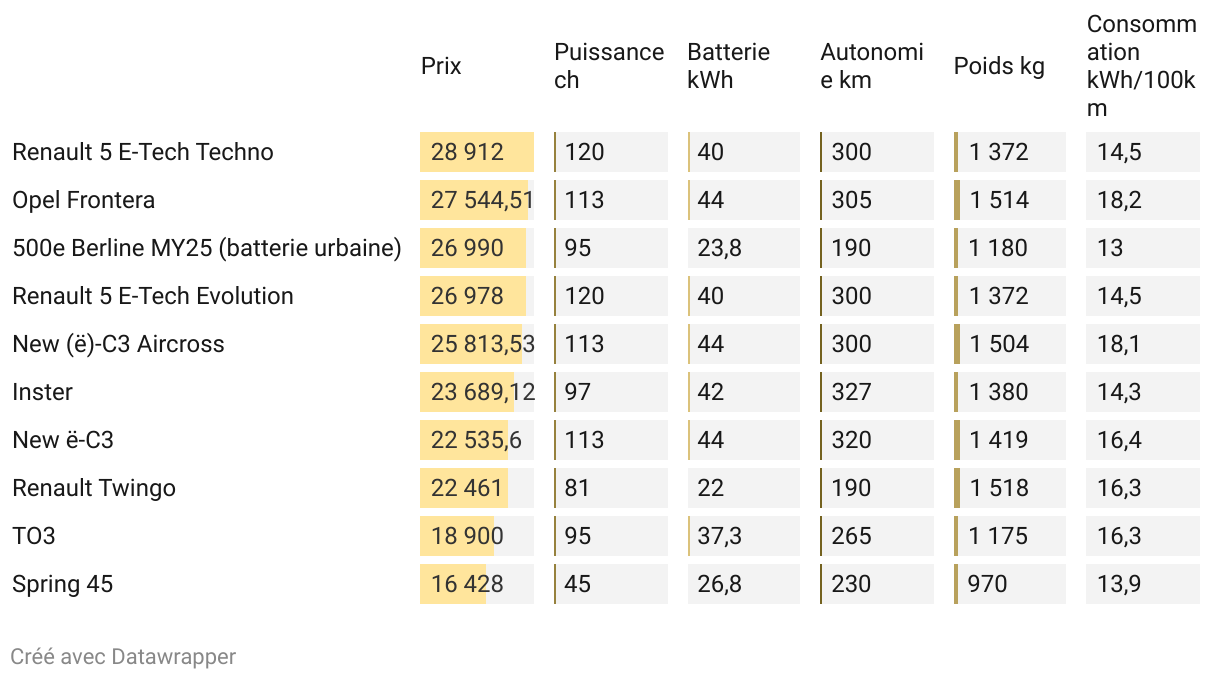Click the Batterie kWh column header
This screenshot has height=680, width=1220.
point(728,66)
